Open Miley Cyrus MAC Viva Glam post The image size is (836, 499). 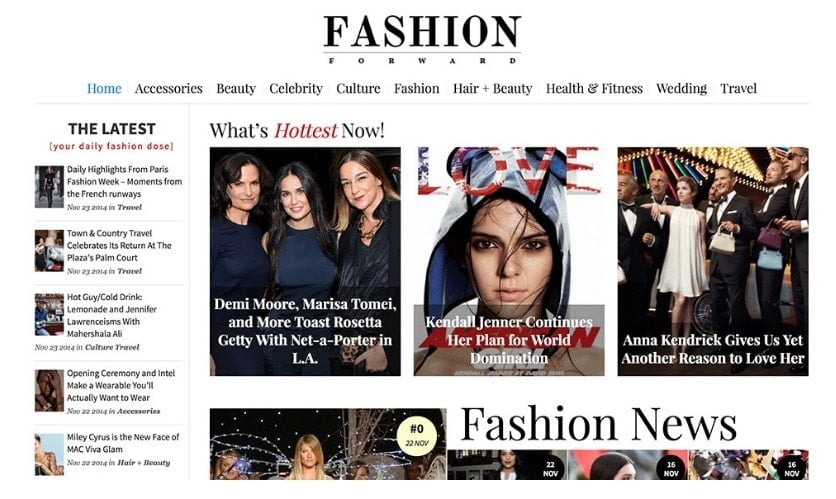[123, 442]
